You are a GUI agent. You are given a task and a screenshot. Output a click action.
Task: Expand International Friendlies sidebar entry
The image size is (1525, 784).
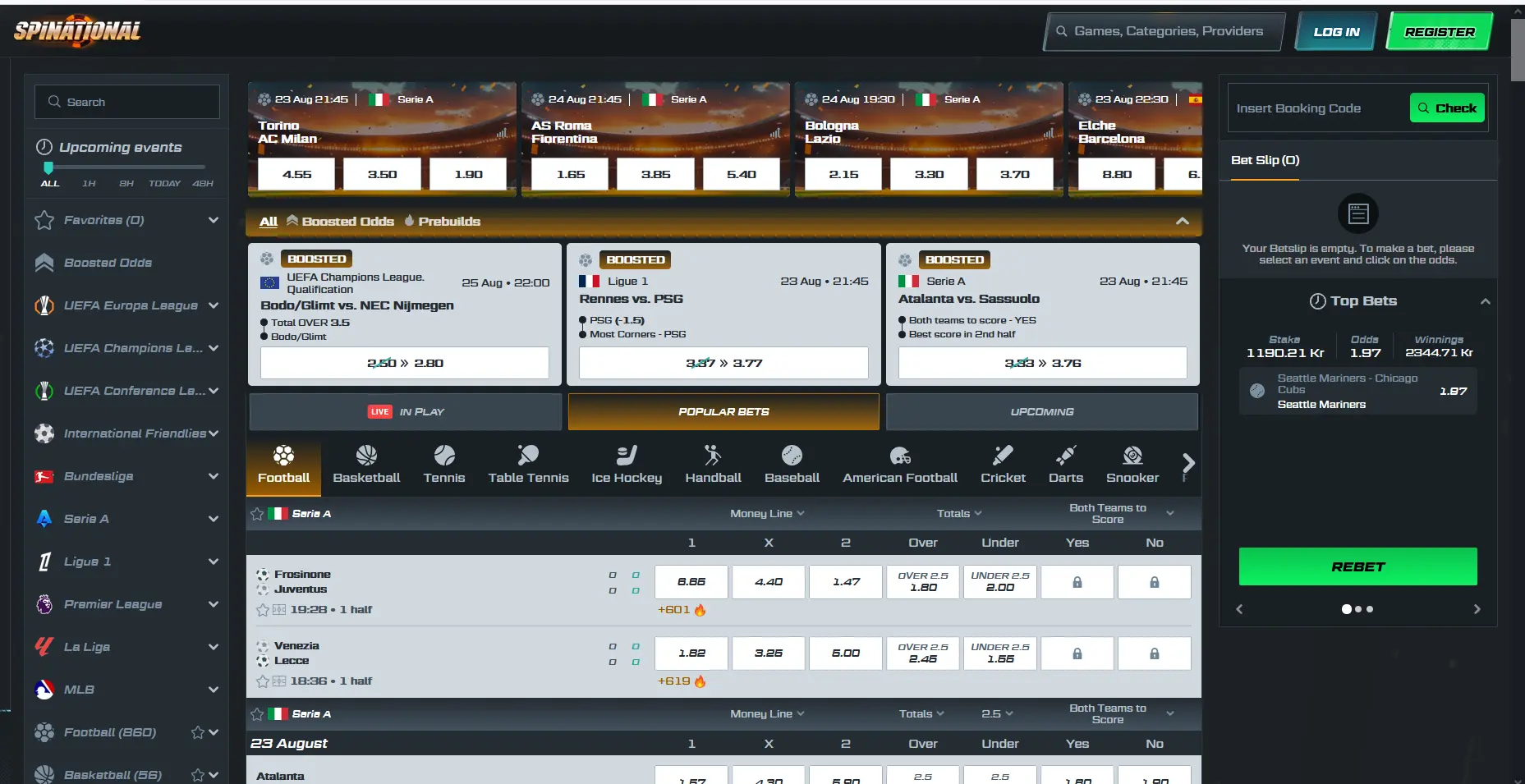pos(214,433)
